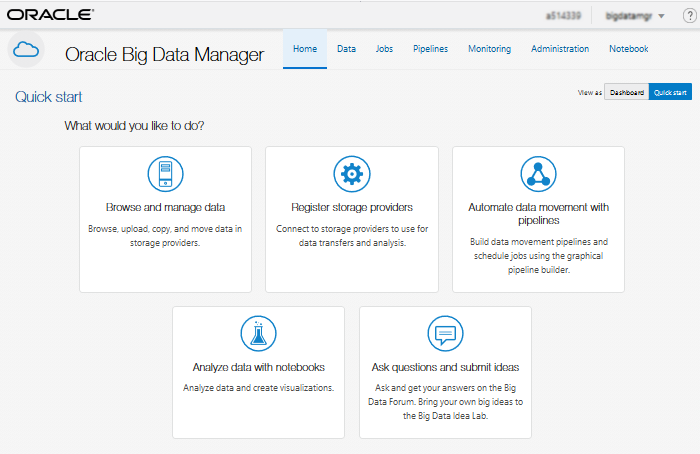700x454 pixels.
Task: Open Ask questions and submit ideas title
Action: 445,367
